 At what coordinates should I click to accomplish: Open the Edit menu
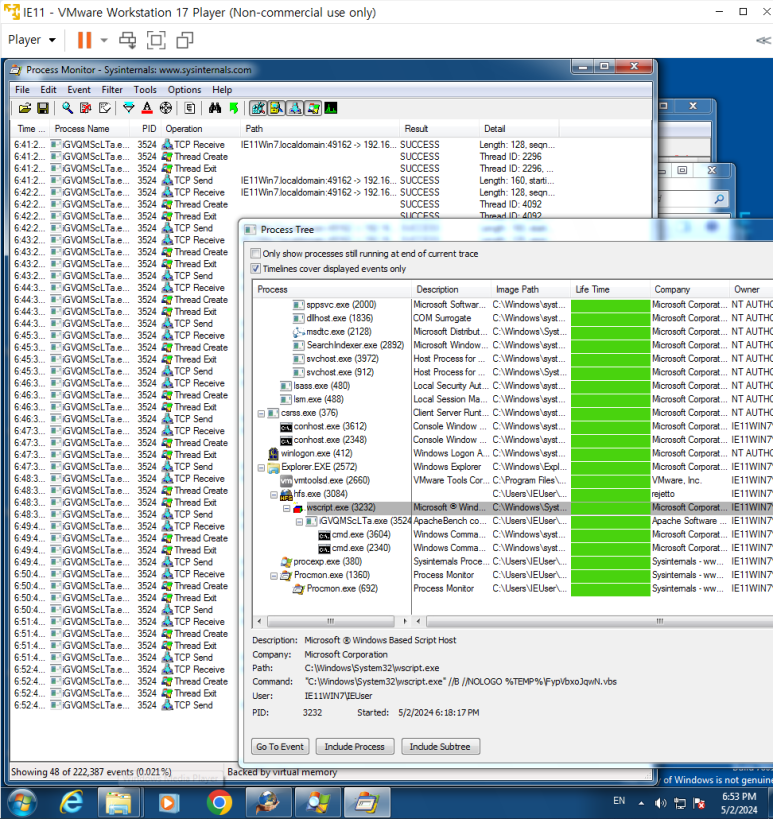[49, 90]
